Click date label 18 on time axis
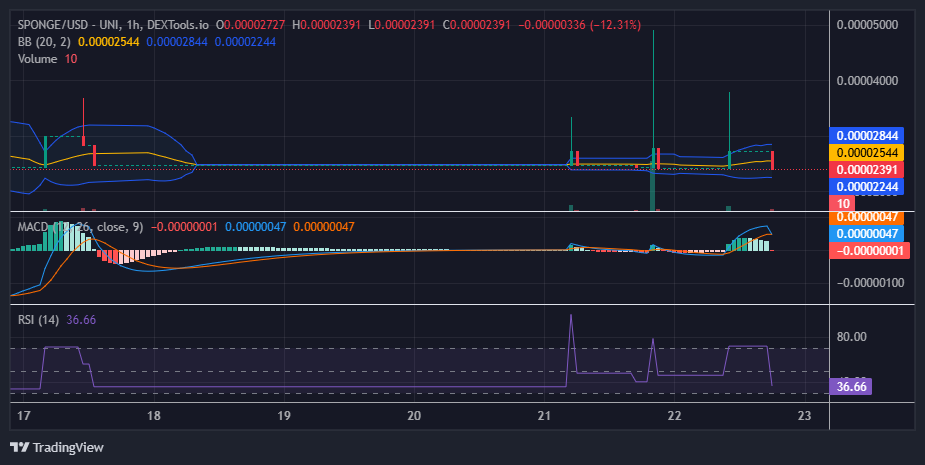 click(x=153, y=416)
